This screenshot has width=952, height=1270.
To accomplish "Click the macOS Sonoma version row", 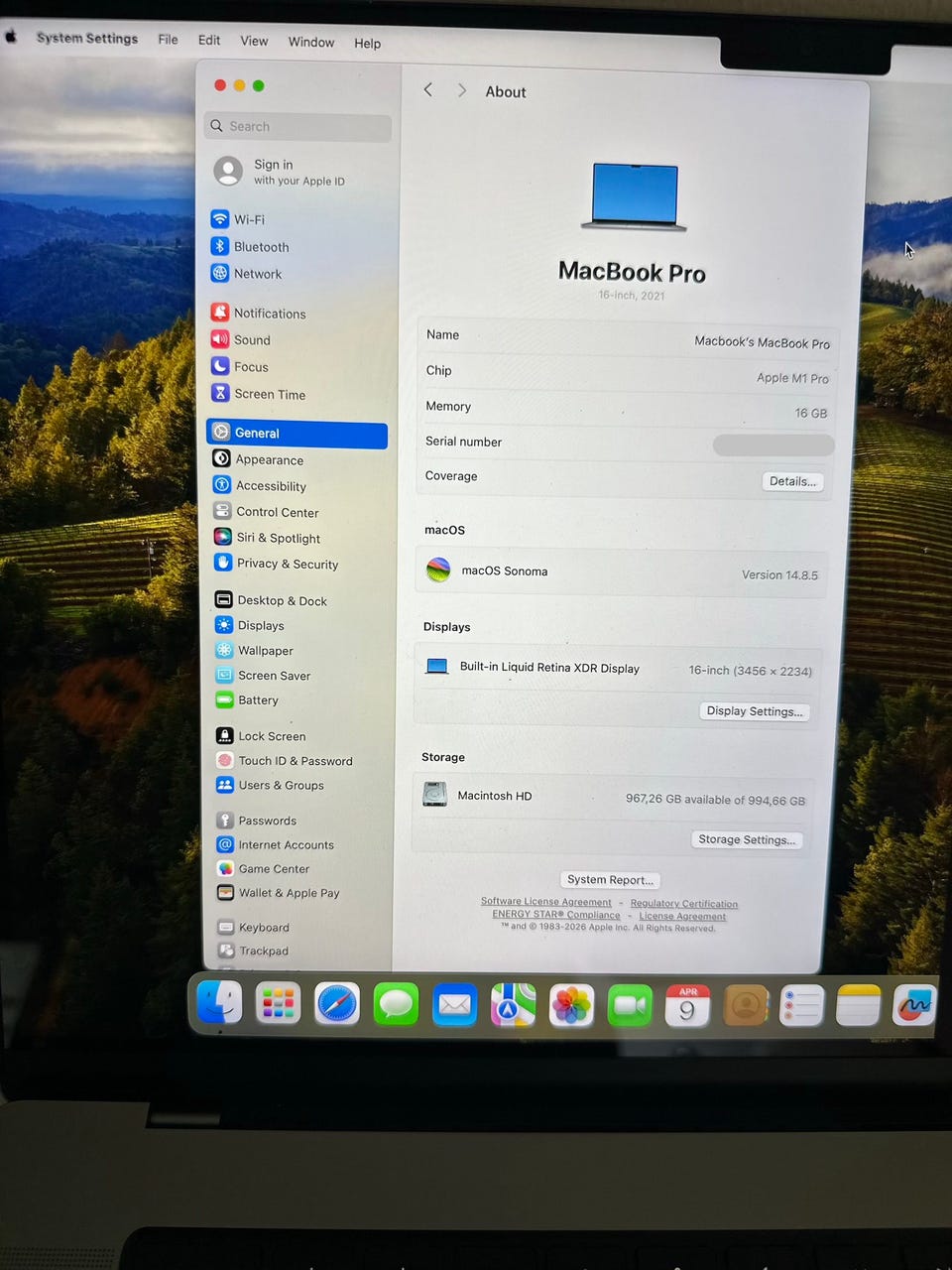I will point(622,572).
